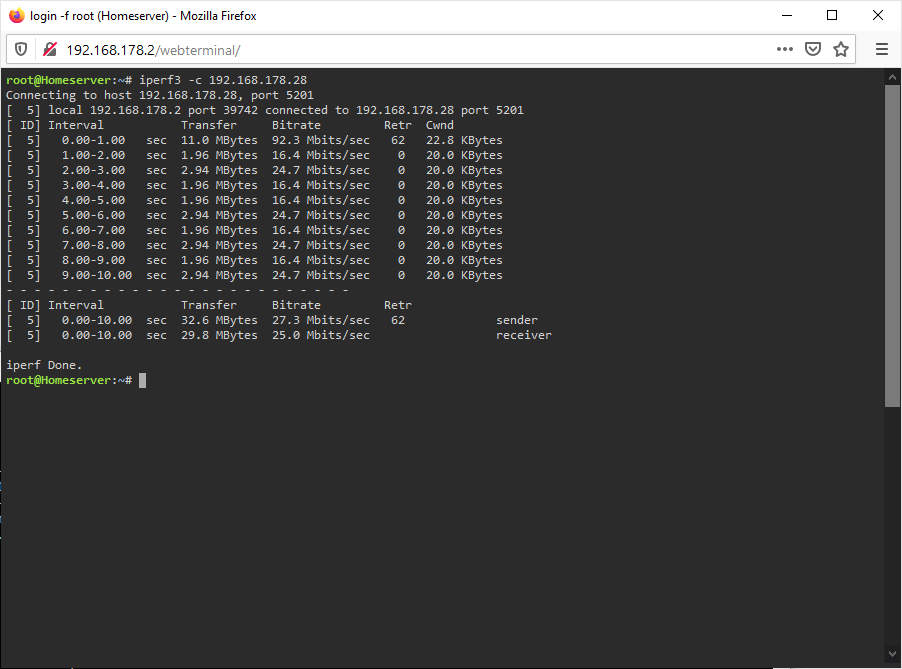Click the '22.8 KBytes' Cwnd value

click(464, 140)
